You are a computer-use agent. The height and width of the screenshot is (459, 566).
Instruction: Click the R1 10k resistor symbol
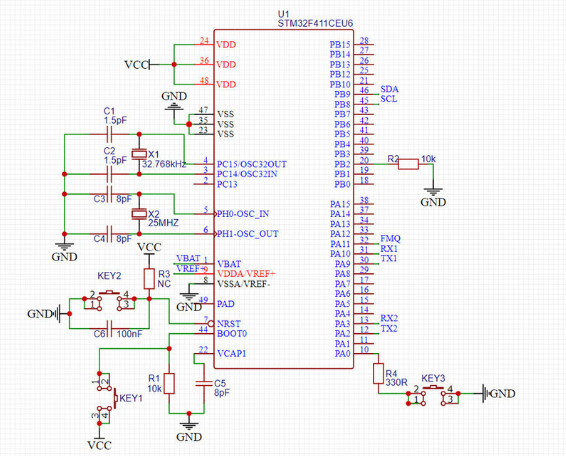pyautogui.click(x=169, y=383)
